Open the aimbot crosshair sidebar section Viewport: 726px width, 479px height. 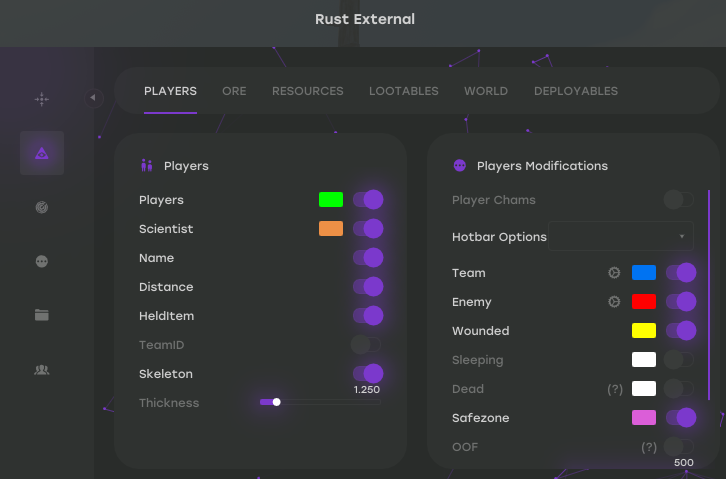pos(41,99)
